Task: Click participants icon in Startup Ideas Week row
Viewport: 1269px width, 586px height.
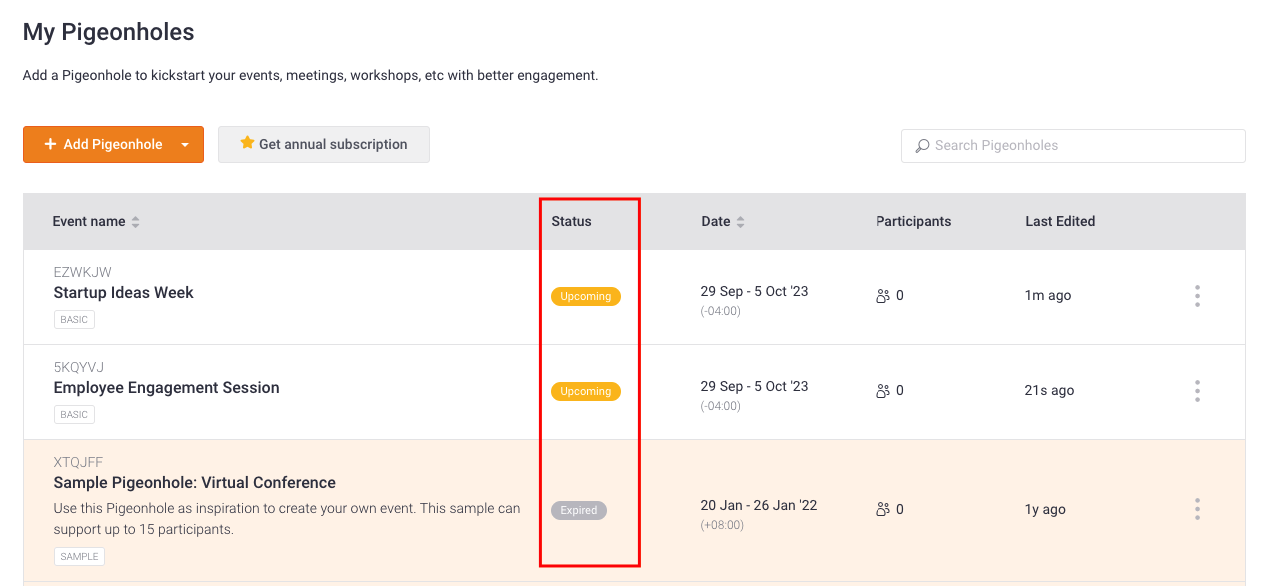Action: click(x=883, y=296)
